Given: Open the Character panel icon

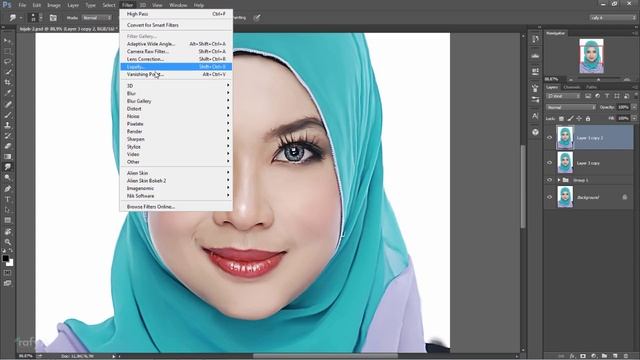Looking at the screenshot, I should (x=535, y=116).
